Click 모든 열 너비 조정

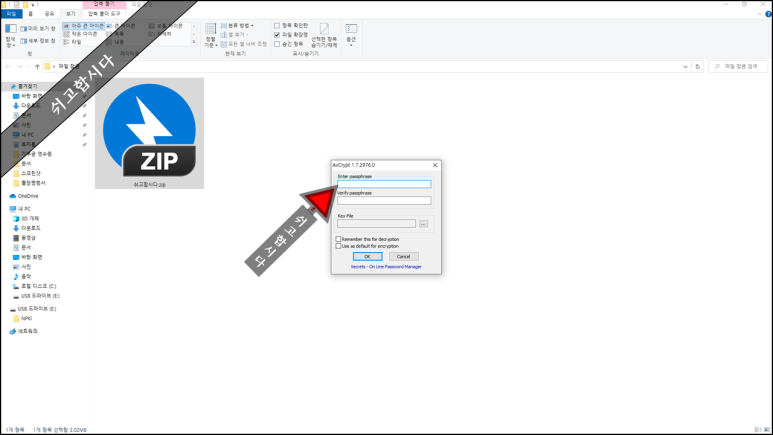244,44
